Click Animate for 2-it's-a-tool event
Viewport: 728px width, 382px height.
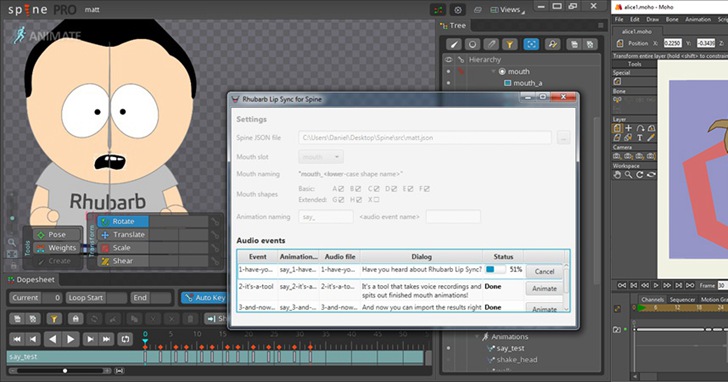(x=544, y=289)
